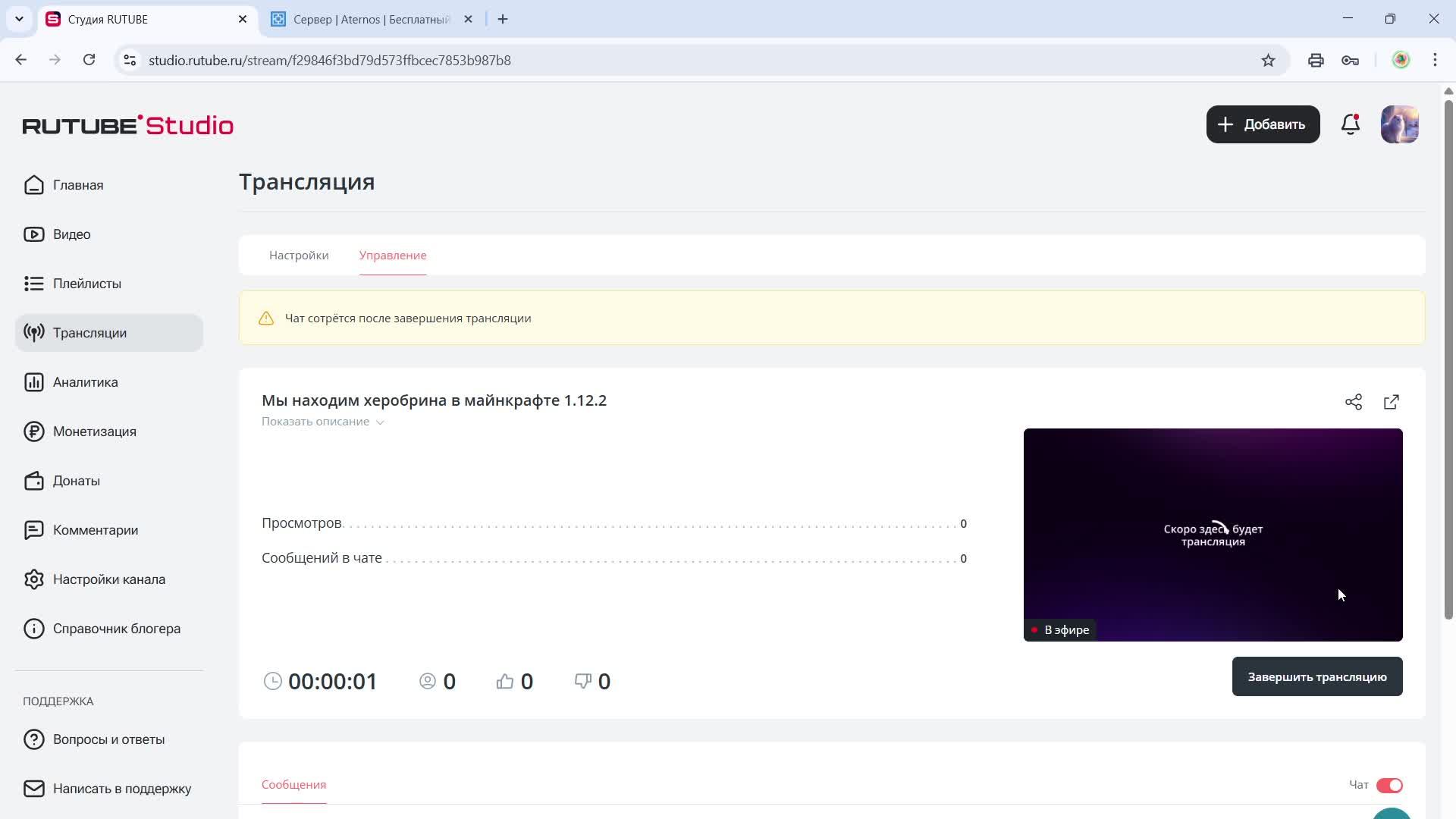The image size is (1456, 819).
Task: Open Донаты in sidebar
Action: tap(76, 481)
